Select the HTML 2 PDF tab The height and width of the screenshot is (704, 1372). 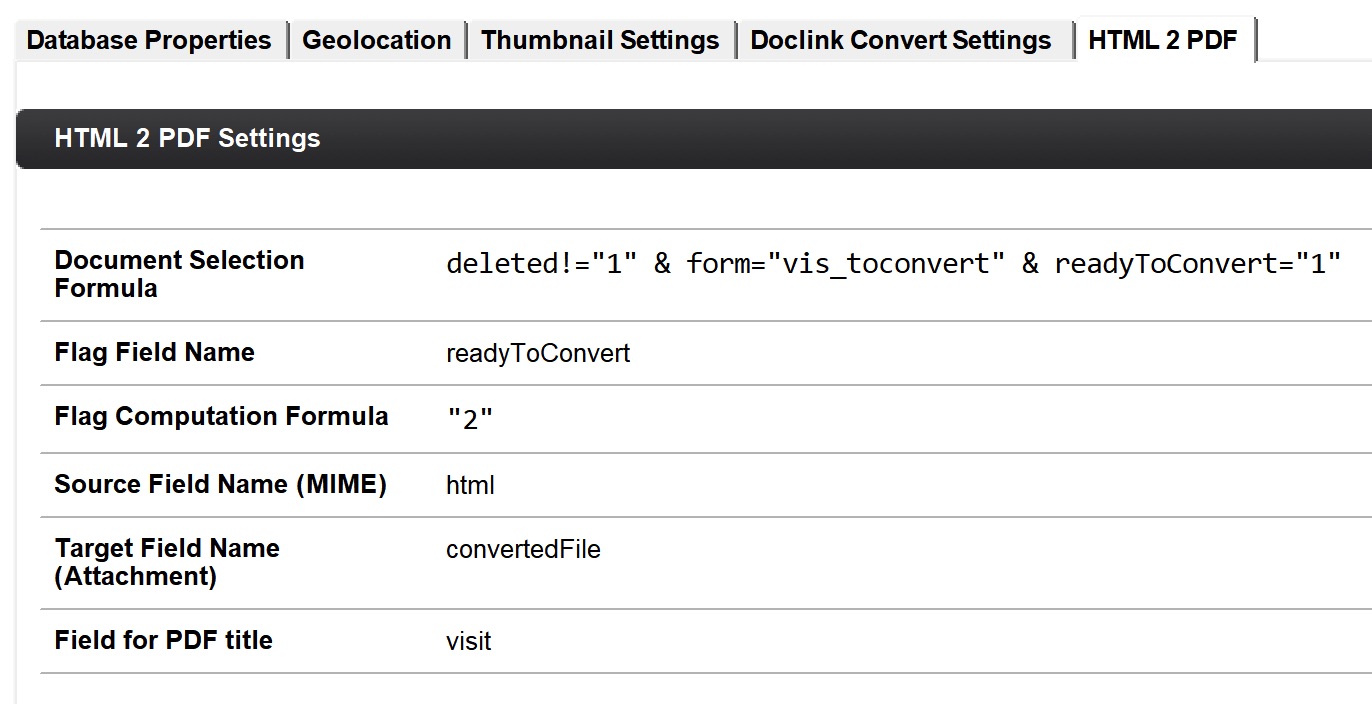(x=1163, y=41)
